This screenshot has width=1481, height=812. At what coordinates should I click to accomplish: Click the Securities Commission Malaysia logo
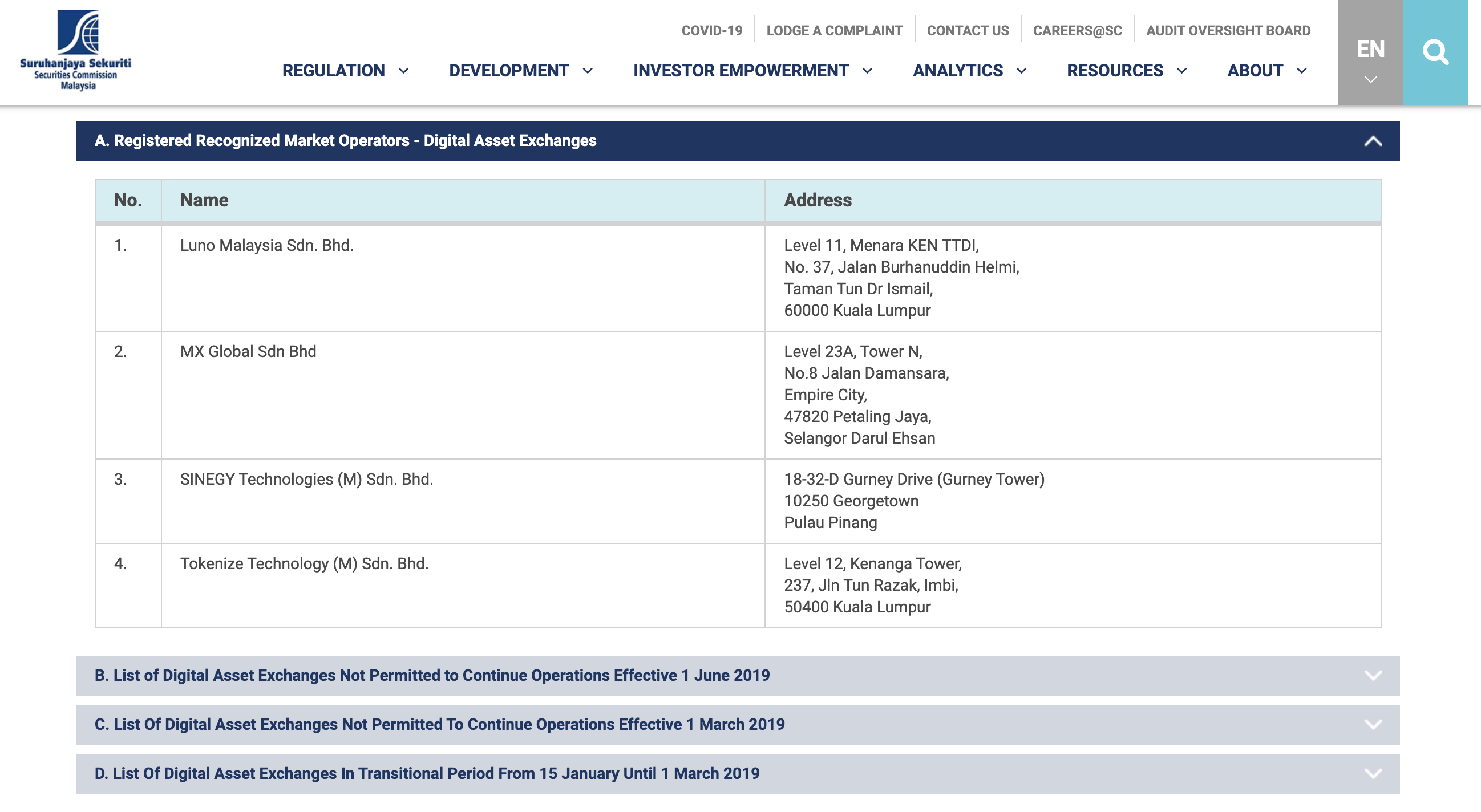click(76, 50)
